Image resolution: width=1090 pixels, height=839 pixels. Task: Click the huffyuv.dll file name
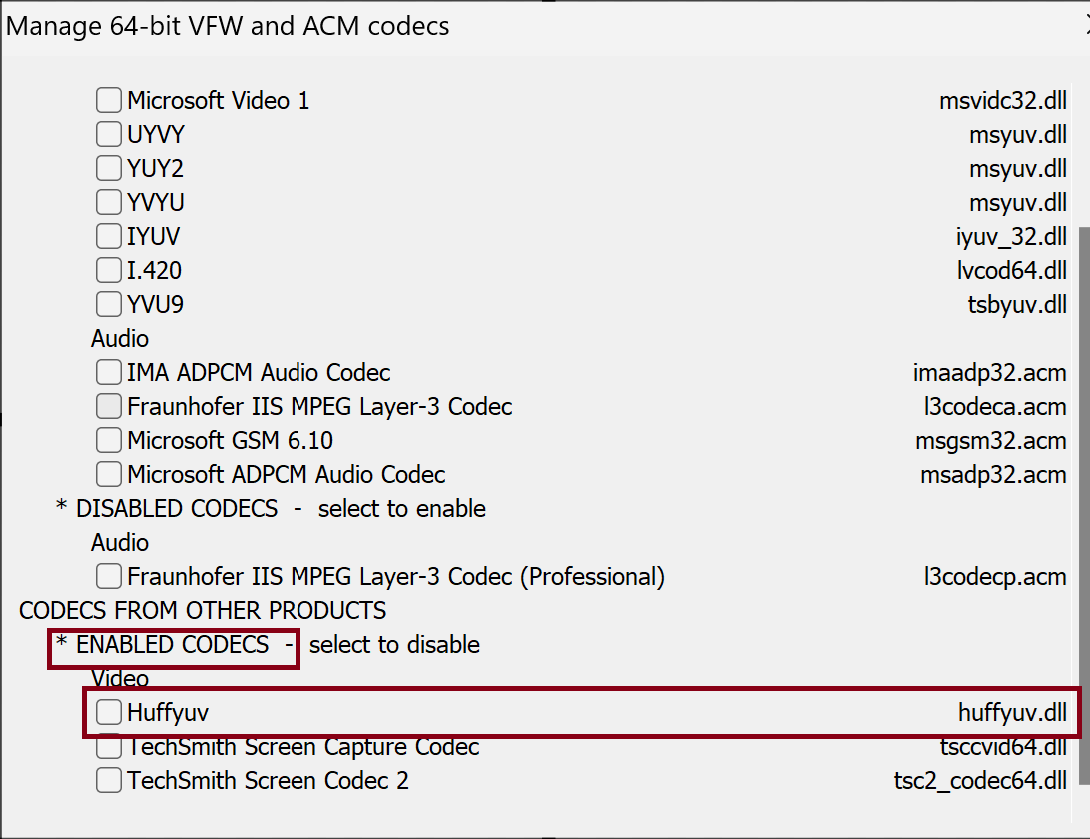click(1012, 712)
